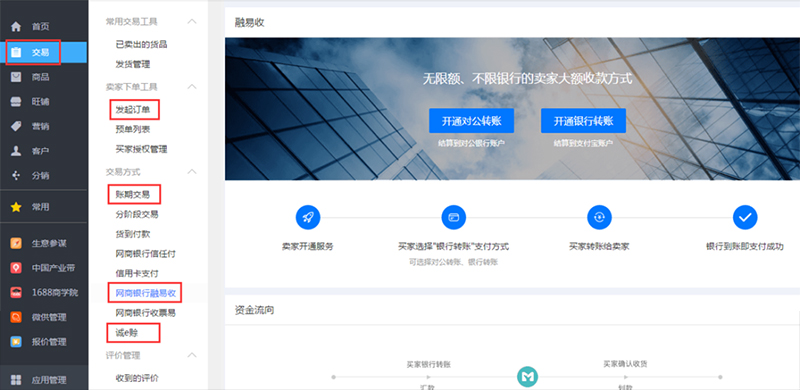Click the clipboard icon beside 交易
The height and width of the screenshot is (390, 800).
16,52
